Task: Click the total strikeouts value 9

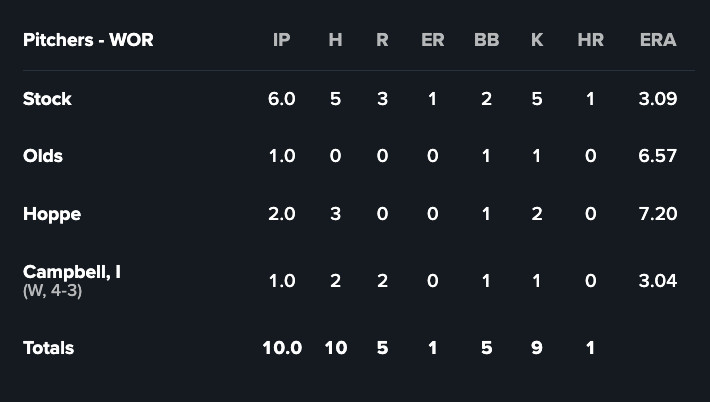Action: tap(537, 348)
